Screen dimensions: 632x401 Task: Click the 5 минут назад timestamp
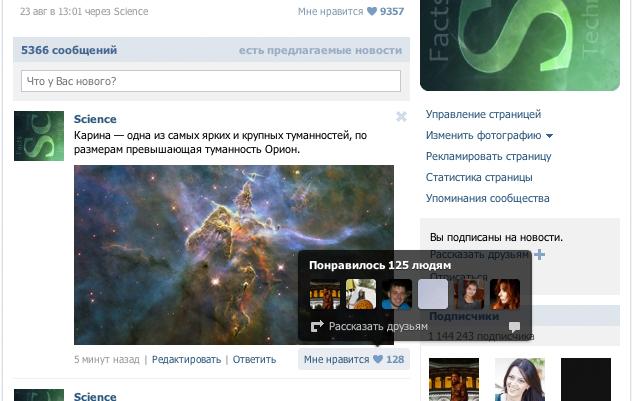point(107,359)
